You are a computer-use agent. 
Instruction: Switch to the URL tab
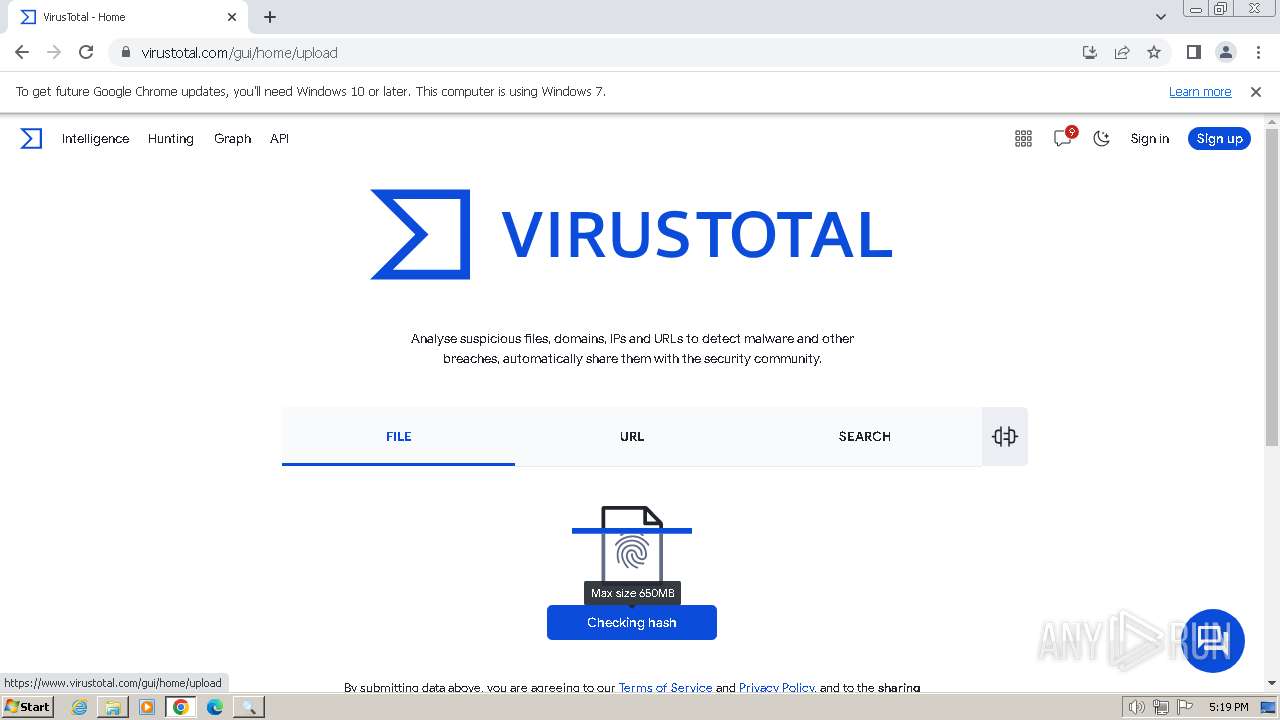(632, 436)
